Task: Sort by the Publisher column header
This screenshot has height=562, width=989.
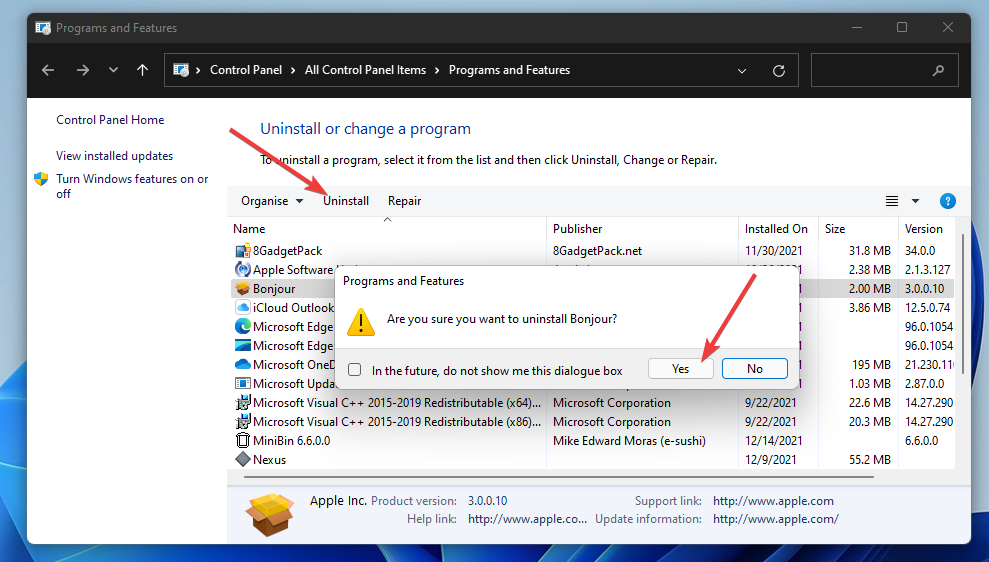Action: [577, 229]
